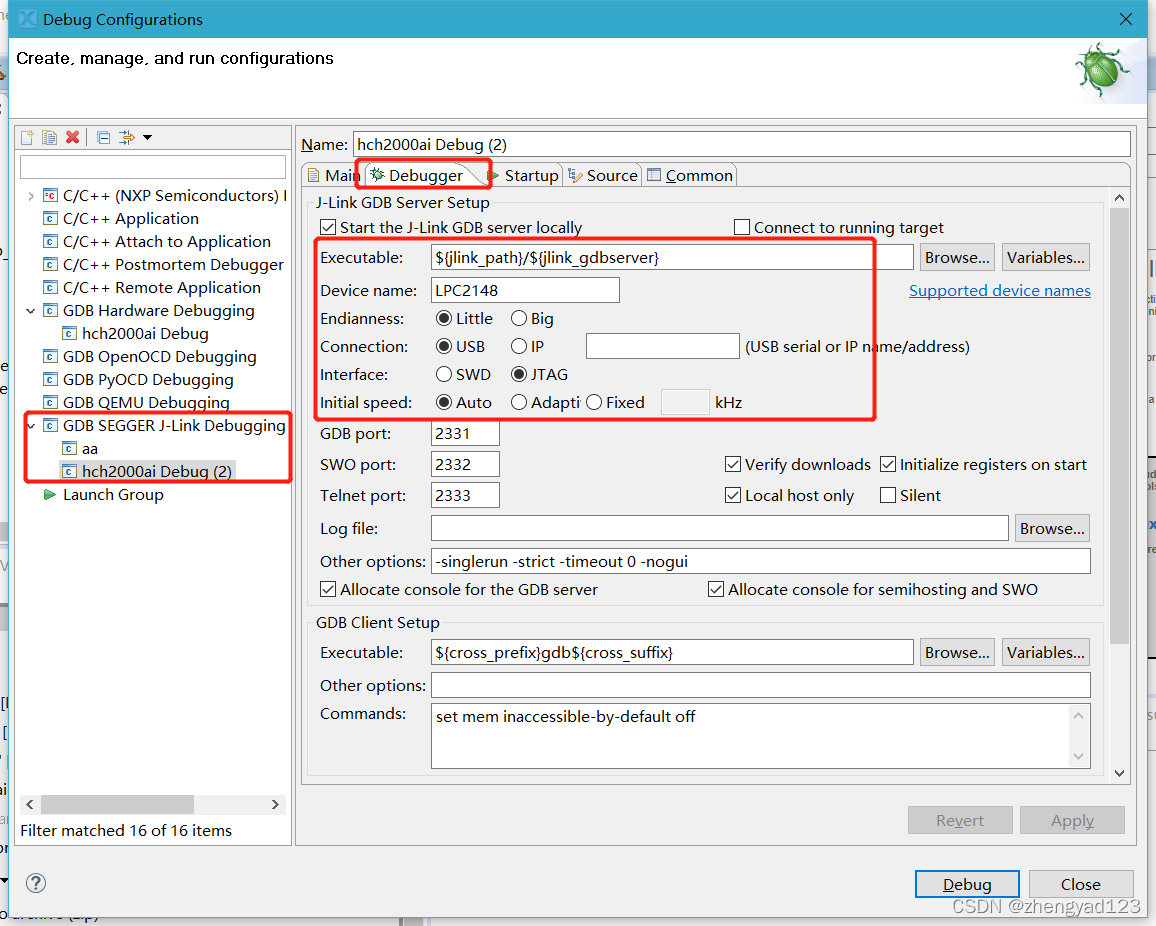Click the Duplicate launch configuration icon

point(49,137)
